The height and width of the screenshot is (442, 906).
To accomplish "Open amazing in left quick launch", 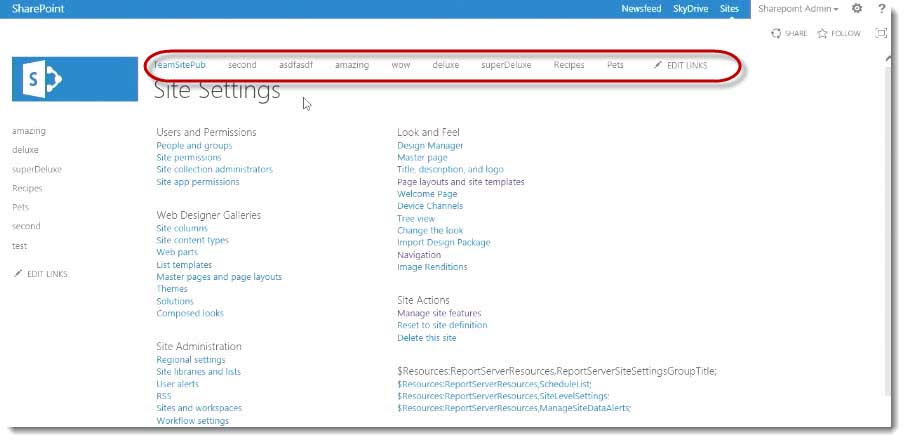I will 29,131.
